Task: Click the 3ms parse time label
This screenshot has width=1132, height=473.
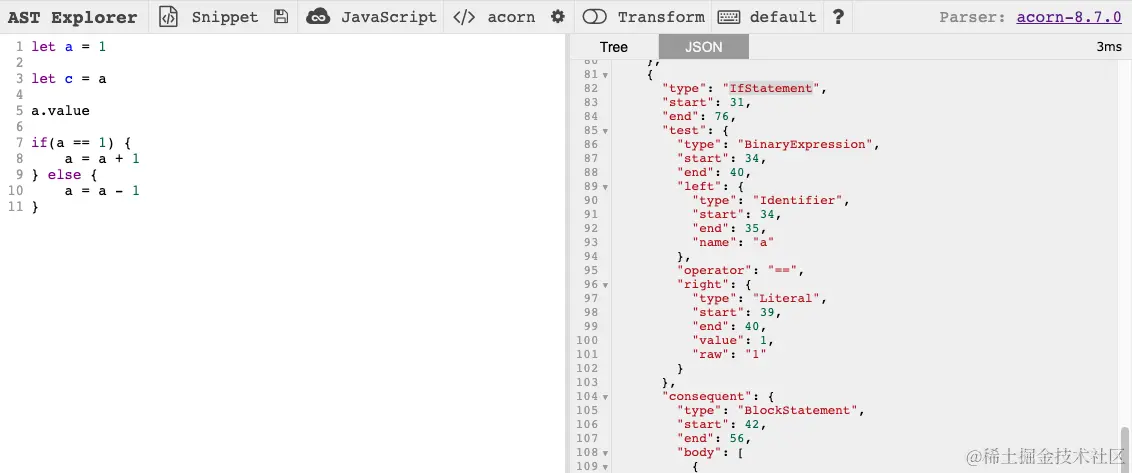Action: point(1109,47)
